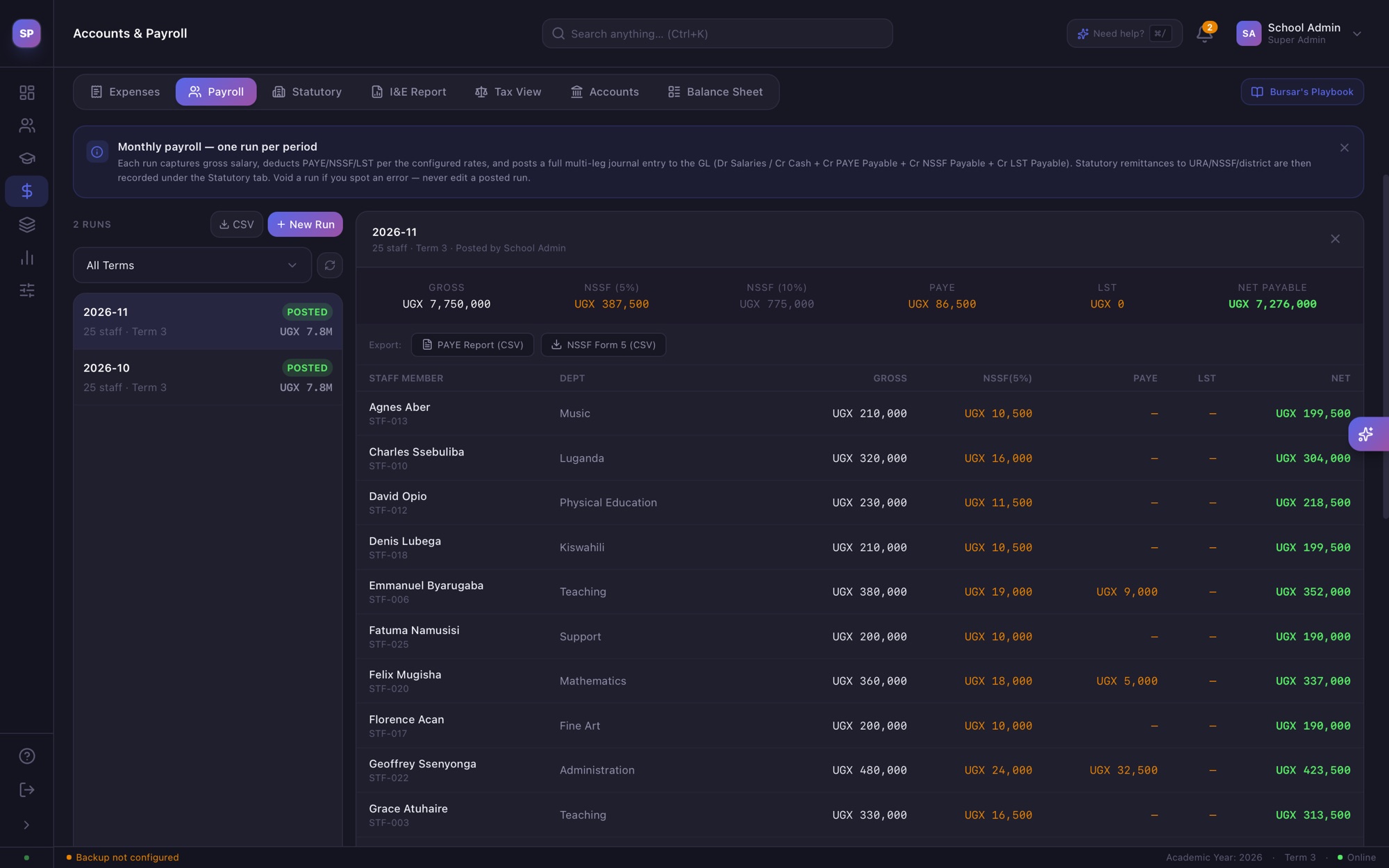Open the stacked layers sidebar icon
This screenshot has width=1389, height=868.
(x=26, y=224)
